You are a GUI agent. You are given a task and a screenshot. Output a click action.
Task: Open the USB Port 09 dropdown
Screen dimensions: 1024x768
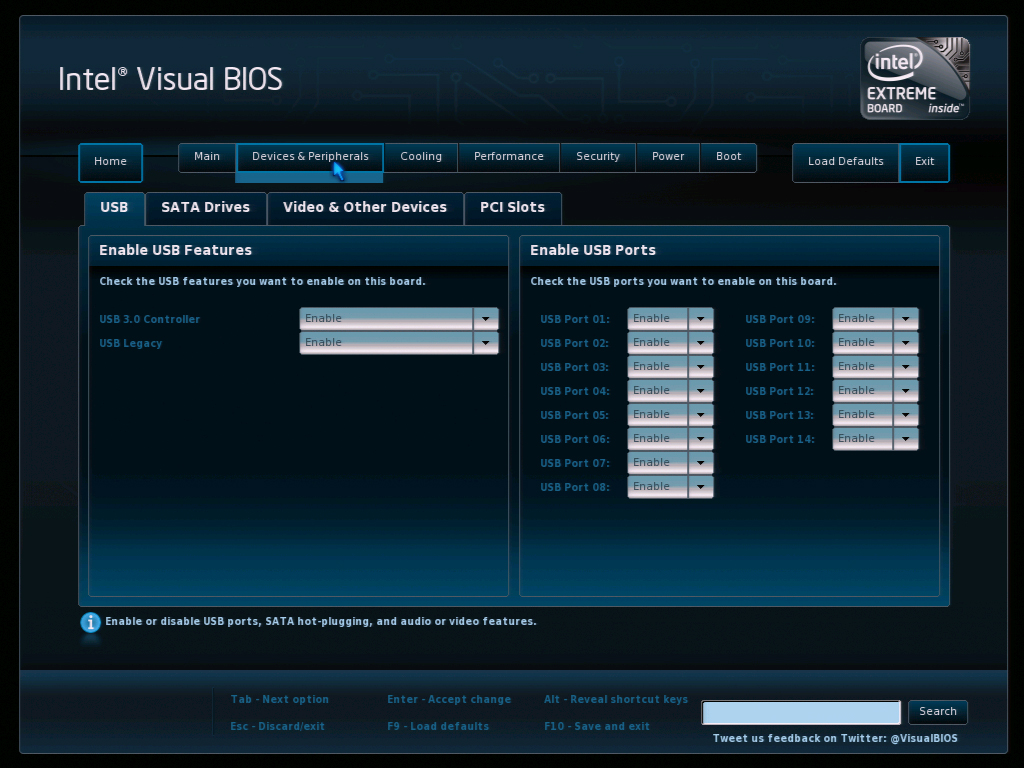905,318
